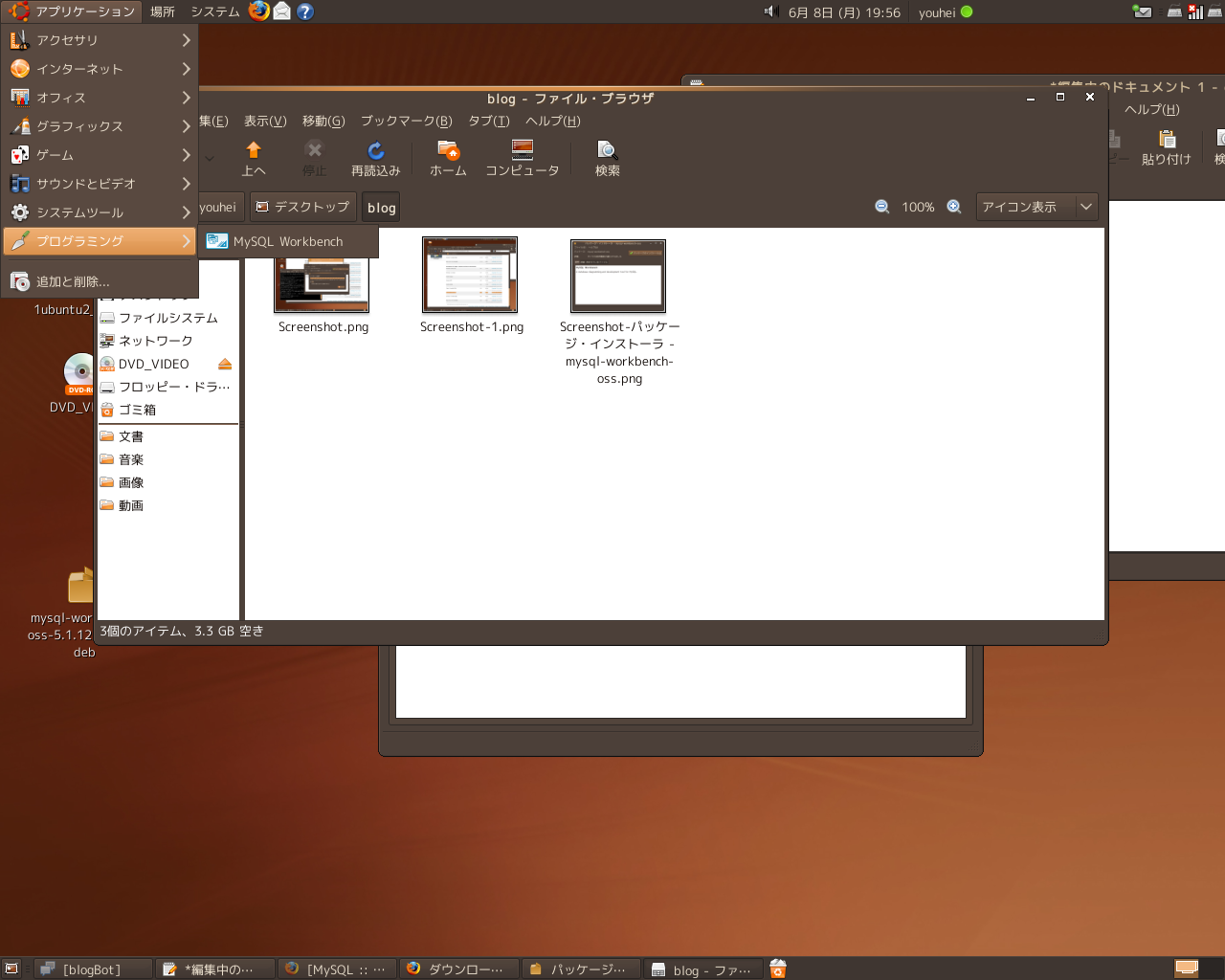Open ゴミ箱 in the sidebar

tap(137, 410)
